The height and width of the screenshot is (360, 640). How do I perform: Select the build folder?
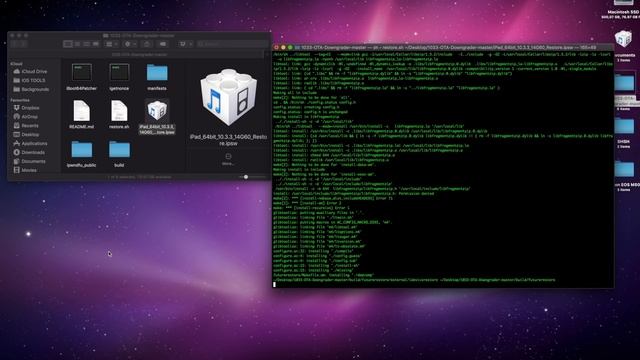tap(119, 153)
